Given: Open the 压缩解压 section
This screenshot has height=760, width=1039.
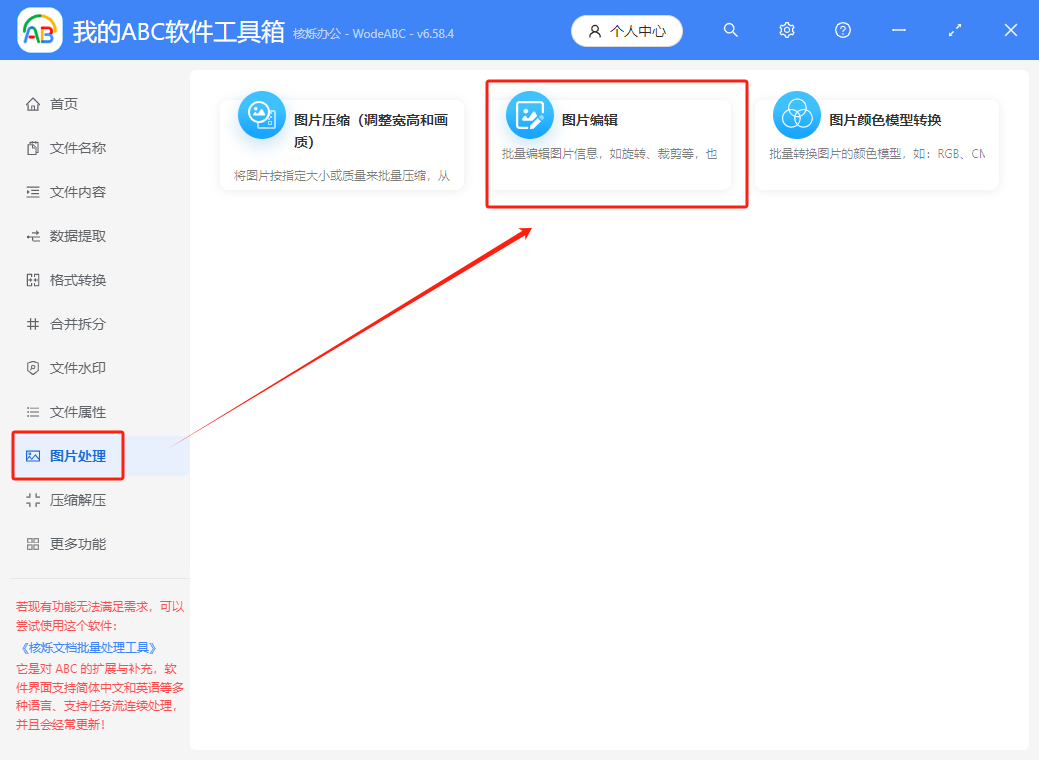Looking at the screenshot, I should 70,499.
